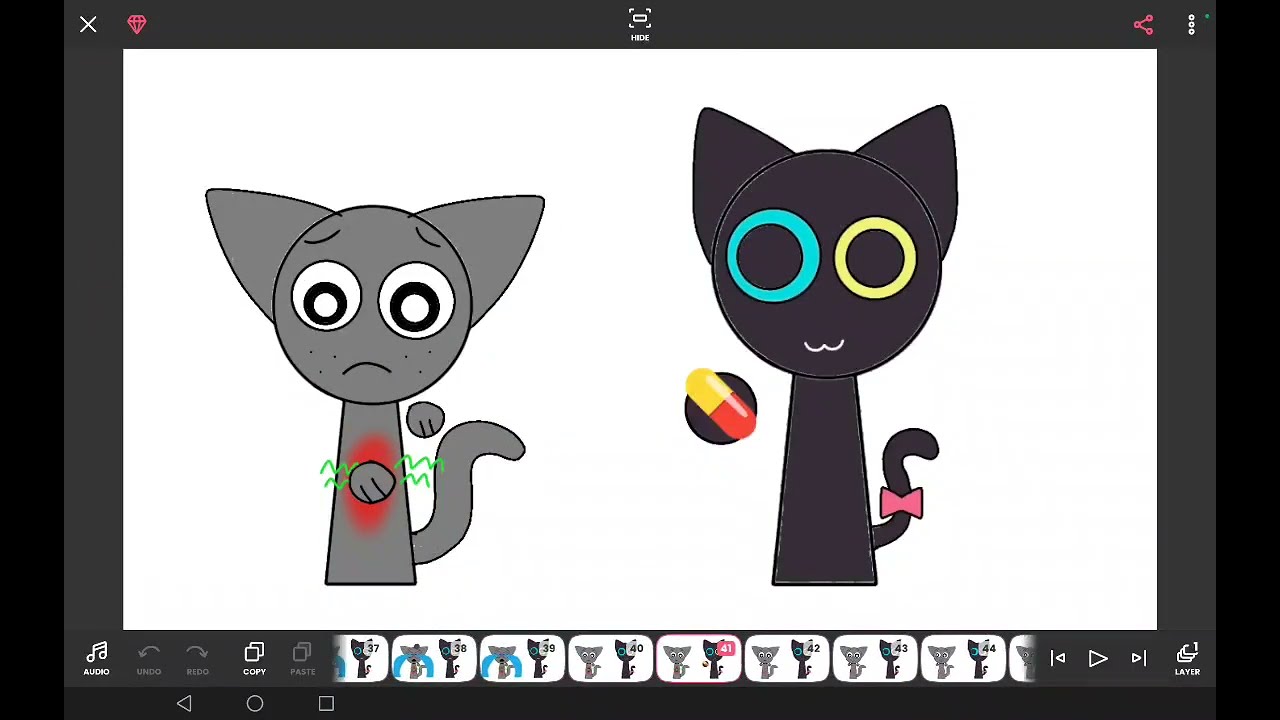Viewport: 1280px width, 720px height.
Task: Share the animation project
Action: tap(1143, 25)
